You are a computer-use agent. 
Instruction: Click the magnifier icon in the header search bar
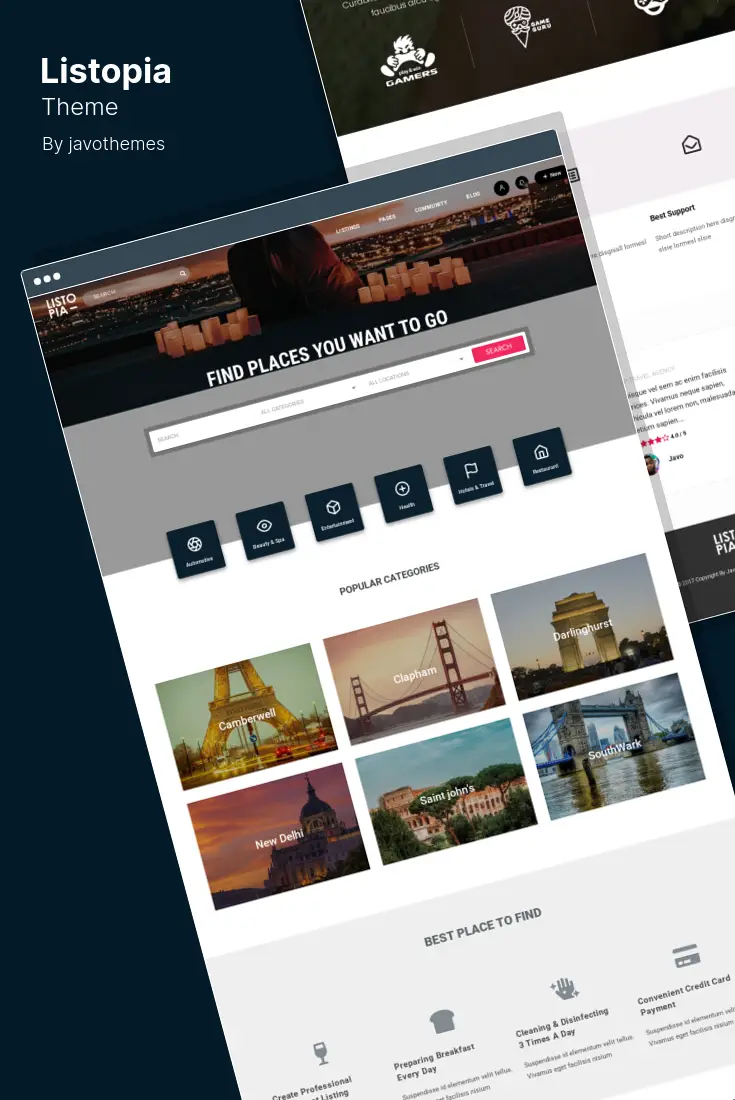(183, 273)
